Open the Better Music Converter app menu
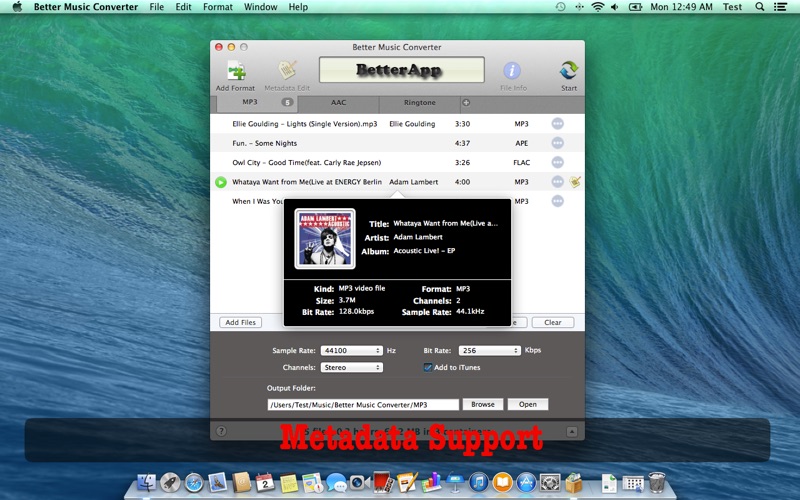The width and height of the screenshot is (800, 500). pos(86,7)
